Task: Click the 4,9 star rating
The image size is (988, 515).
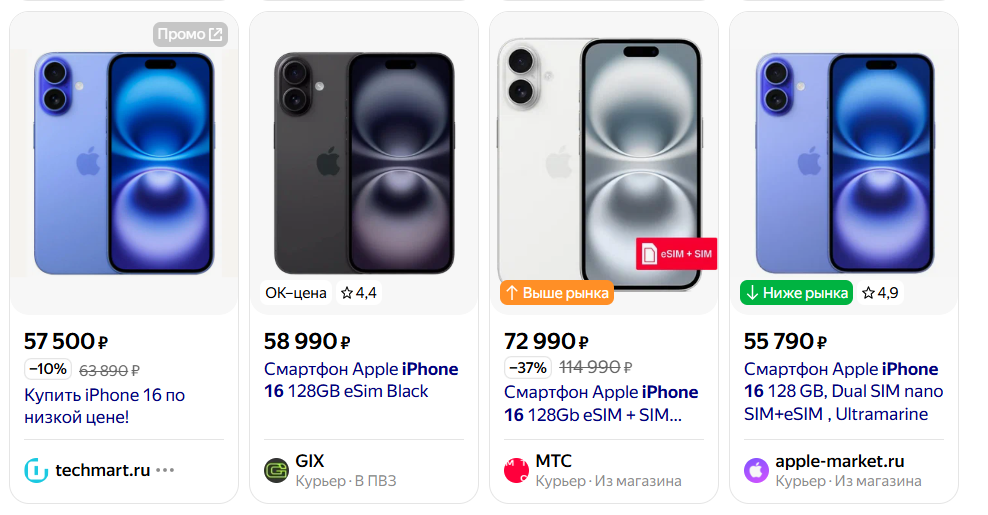Action: pos(880,293)
